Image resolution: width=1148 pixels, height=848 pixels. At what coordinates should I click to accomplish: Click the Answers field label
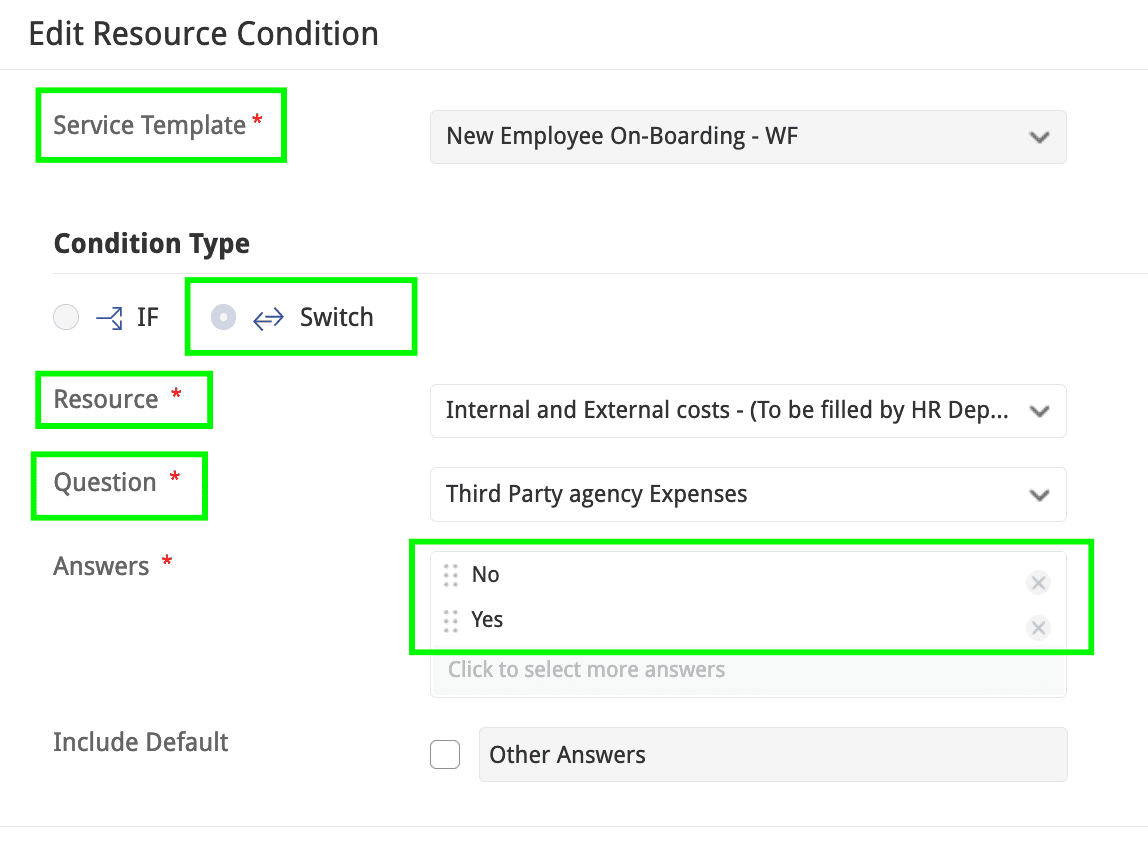pos(101,566)
